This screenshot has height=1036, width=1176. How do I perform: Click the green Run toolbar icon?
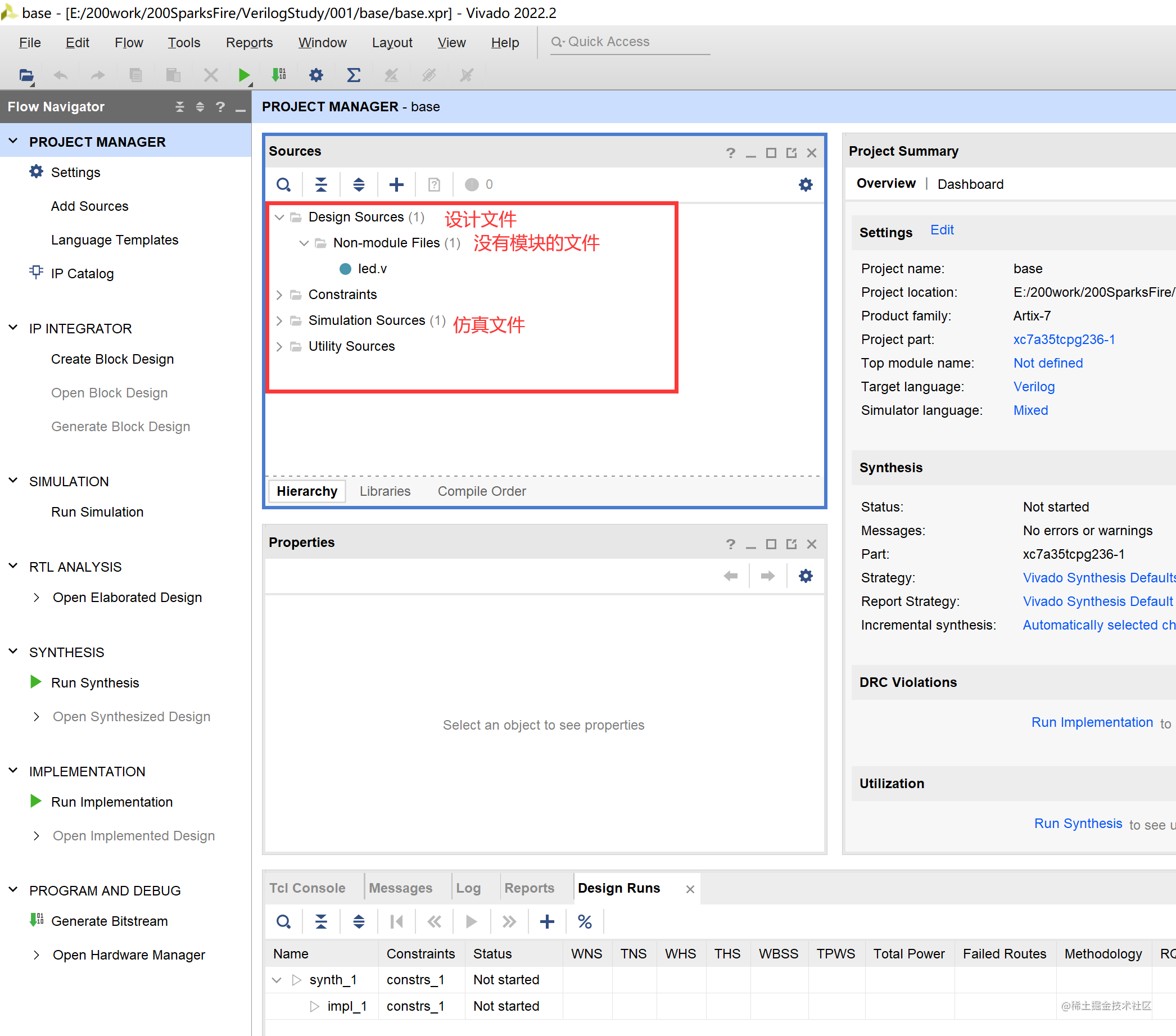[x=243, y=75]
